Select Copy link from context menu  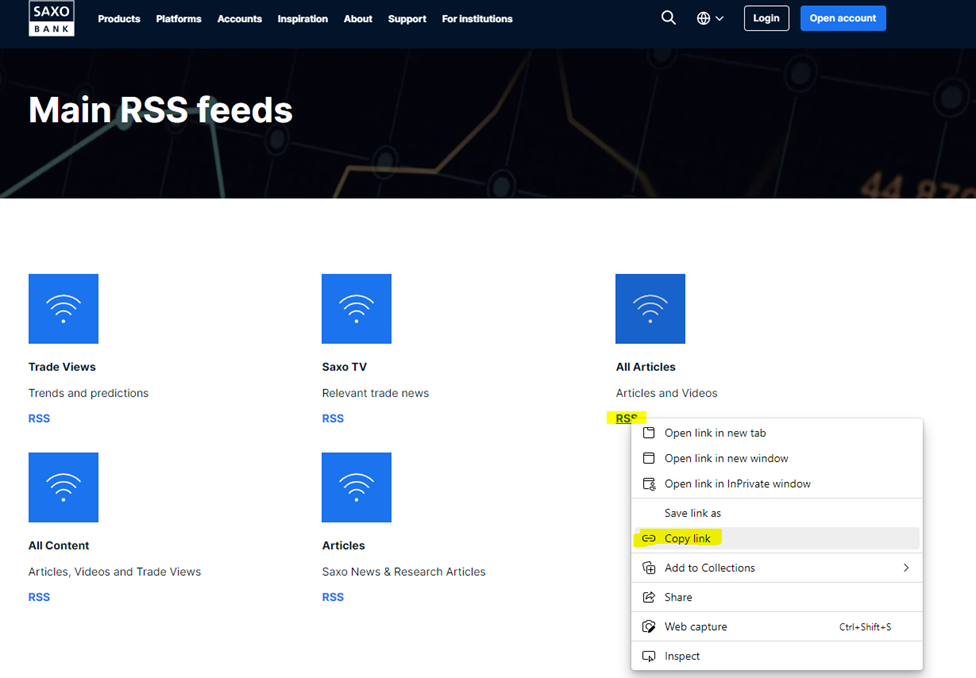point(687,539)
